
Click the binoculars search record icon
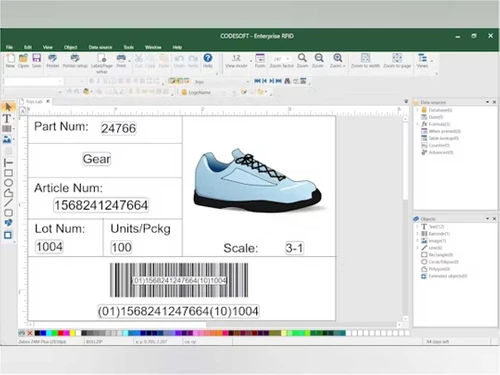click(287, 81)
